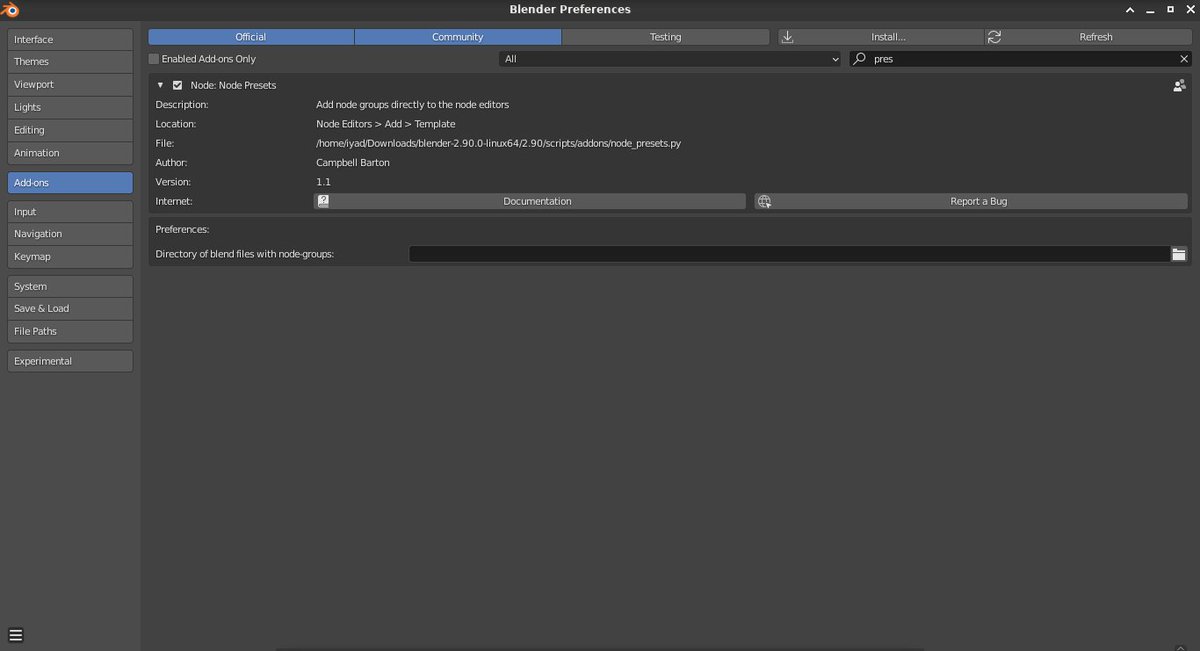The image size is (1200, 651).
Task: Click the Campbell Barton author text
Action: (353, 163)
